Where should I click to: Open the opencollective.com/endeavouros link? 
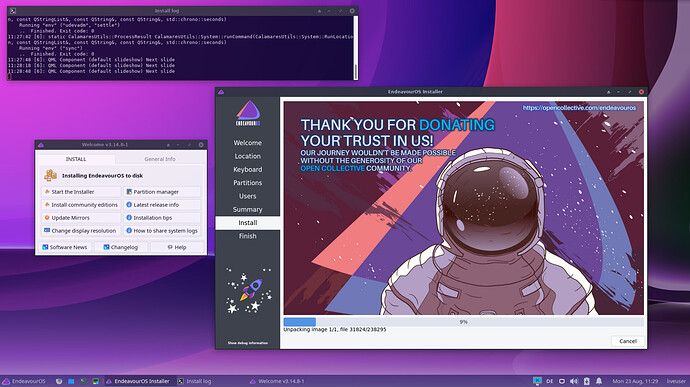click(579, 108)
